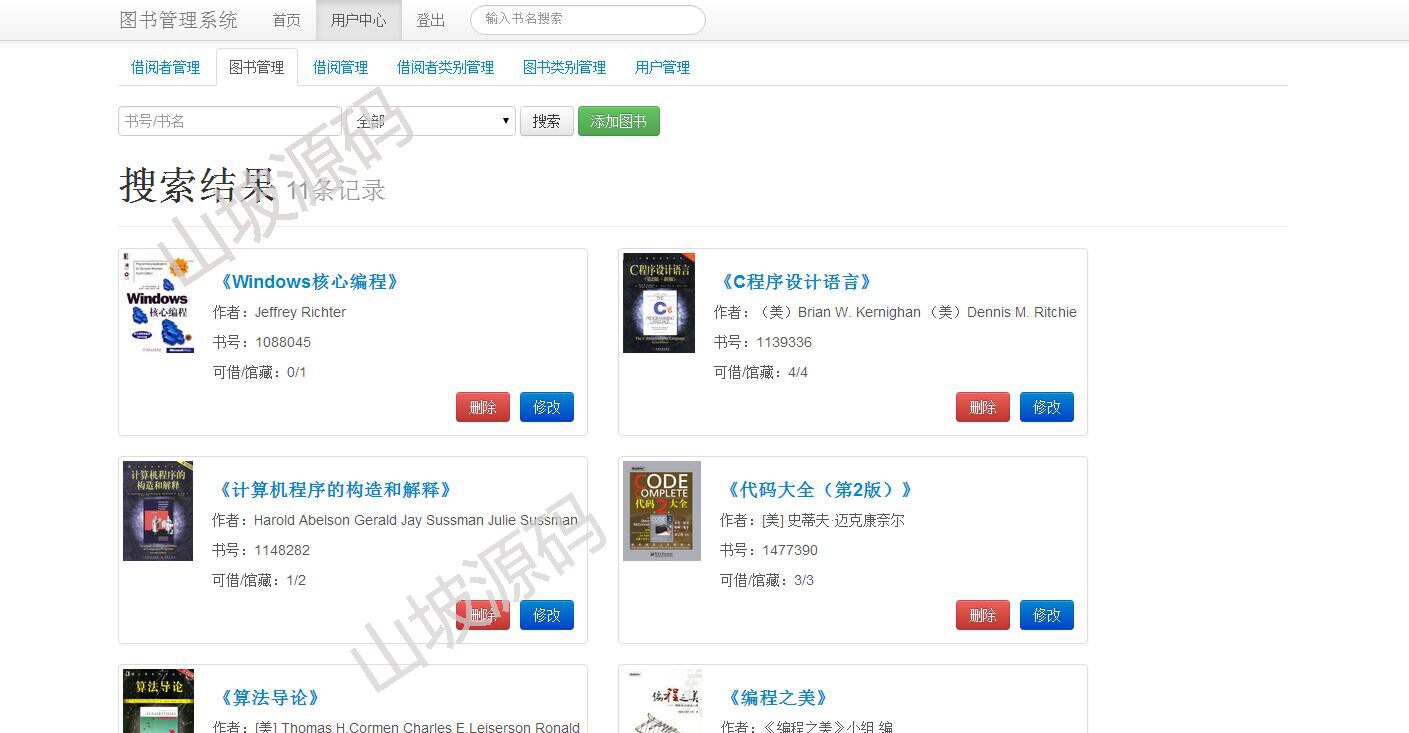
Task: Open 用户中心 in the top navigation
Action: [x=358, y=20]
